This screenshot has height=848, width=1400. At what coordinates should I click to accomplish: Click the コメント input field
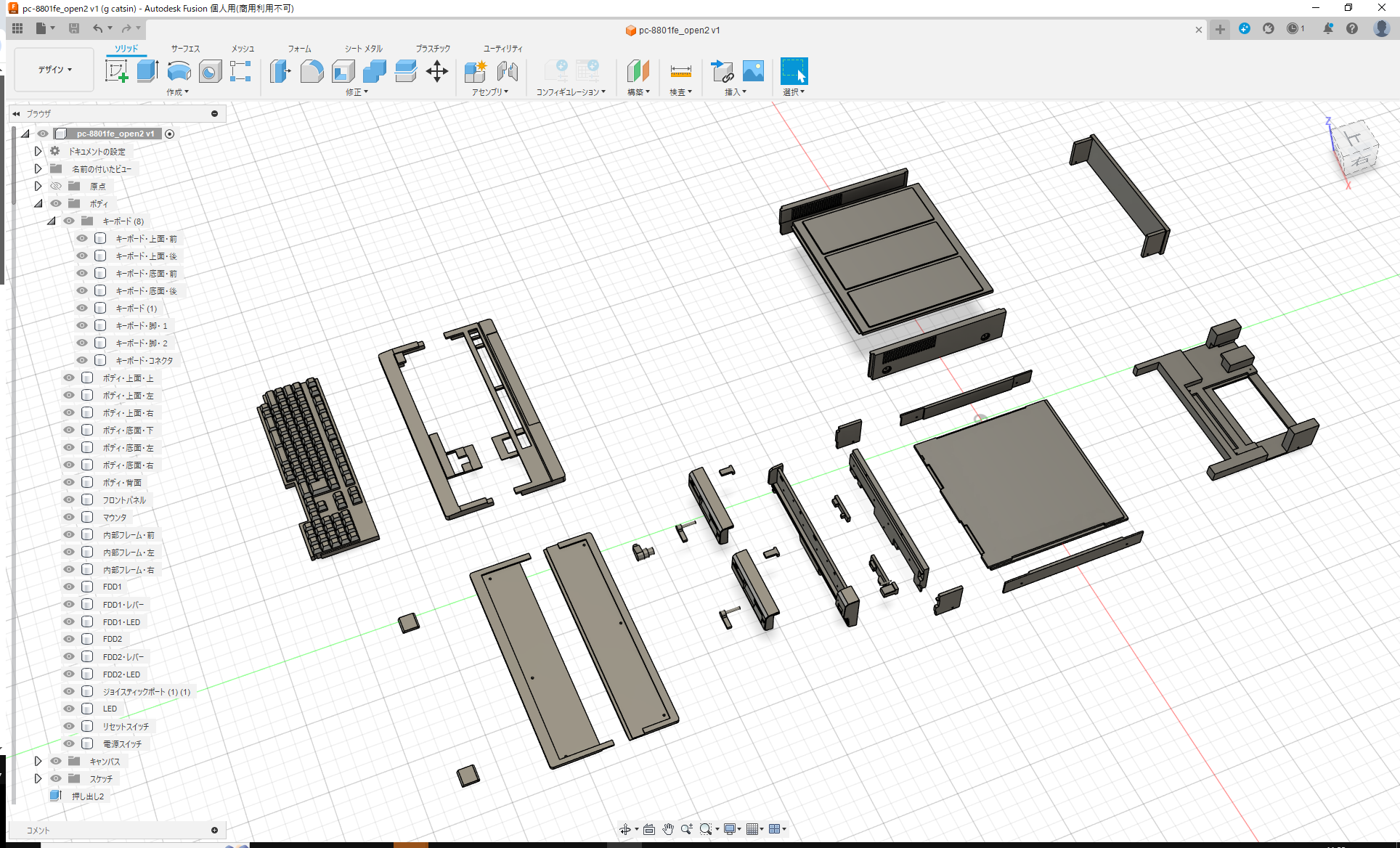click(116, 830)
